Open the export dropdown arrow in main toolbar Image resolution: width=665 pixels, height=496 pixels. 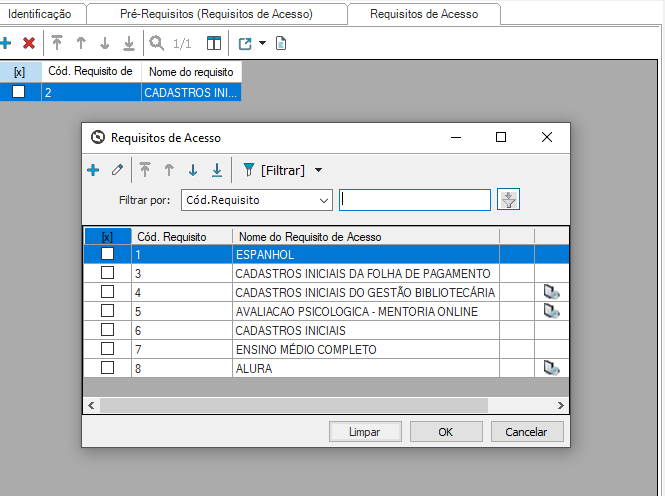click(x=262, y=43)
